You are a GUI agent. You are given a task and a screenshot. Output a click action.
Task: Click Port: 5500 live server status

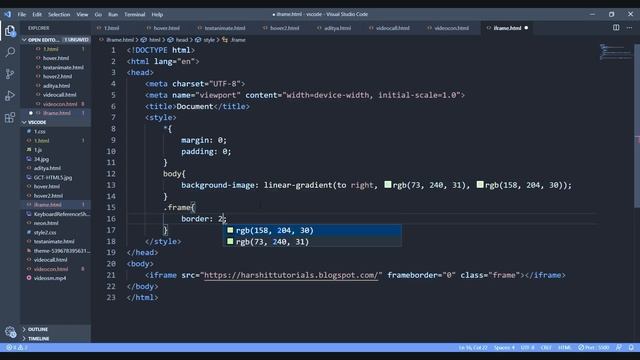pos(593,348)
